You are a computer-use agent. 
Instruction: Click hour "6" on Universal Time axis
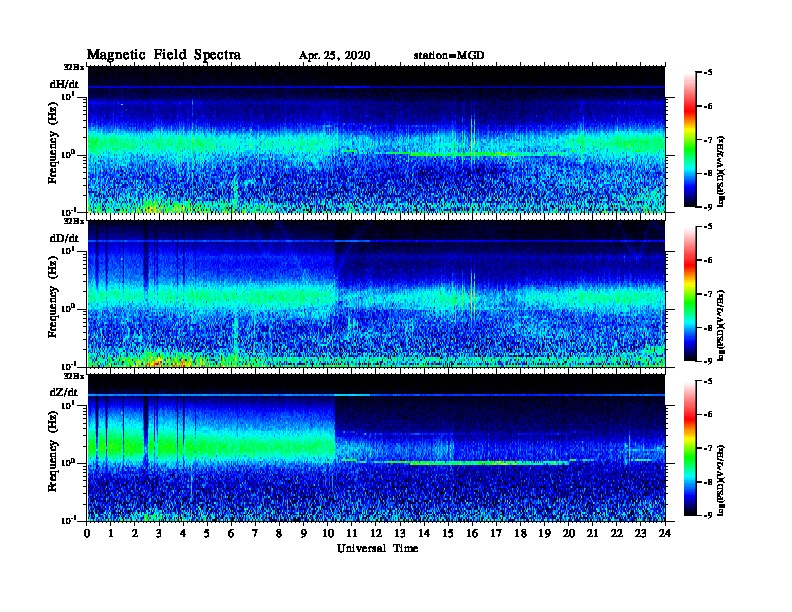click(x=231, y=533)
